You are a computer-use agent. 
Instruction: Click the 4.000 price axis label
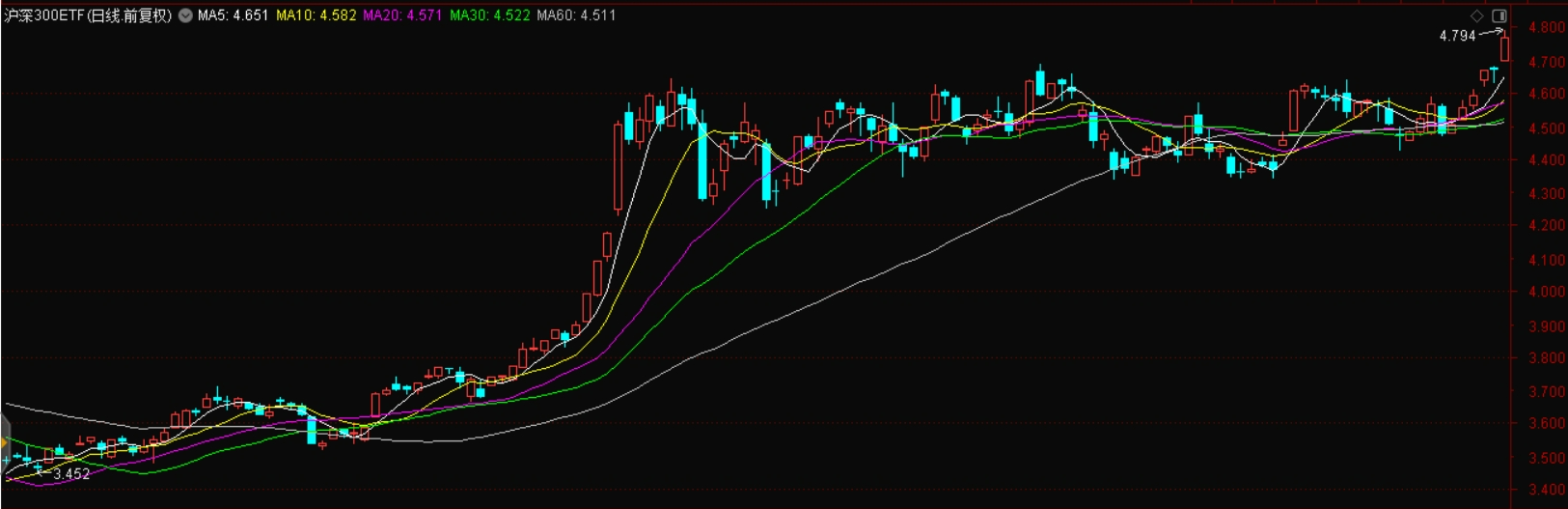point(1547,292)
